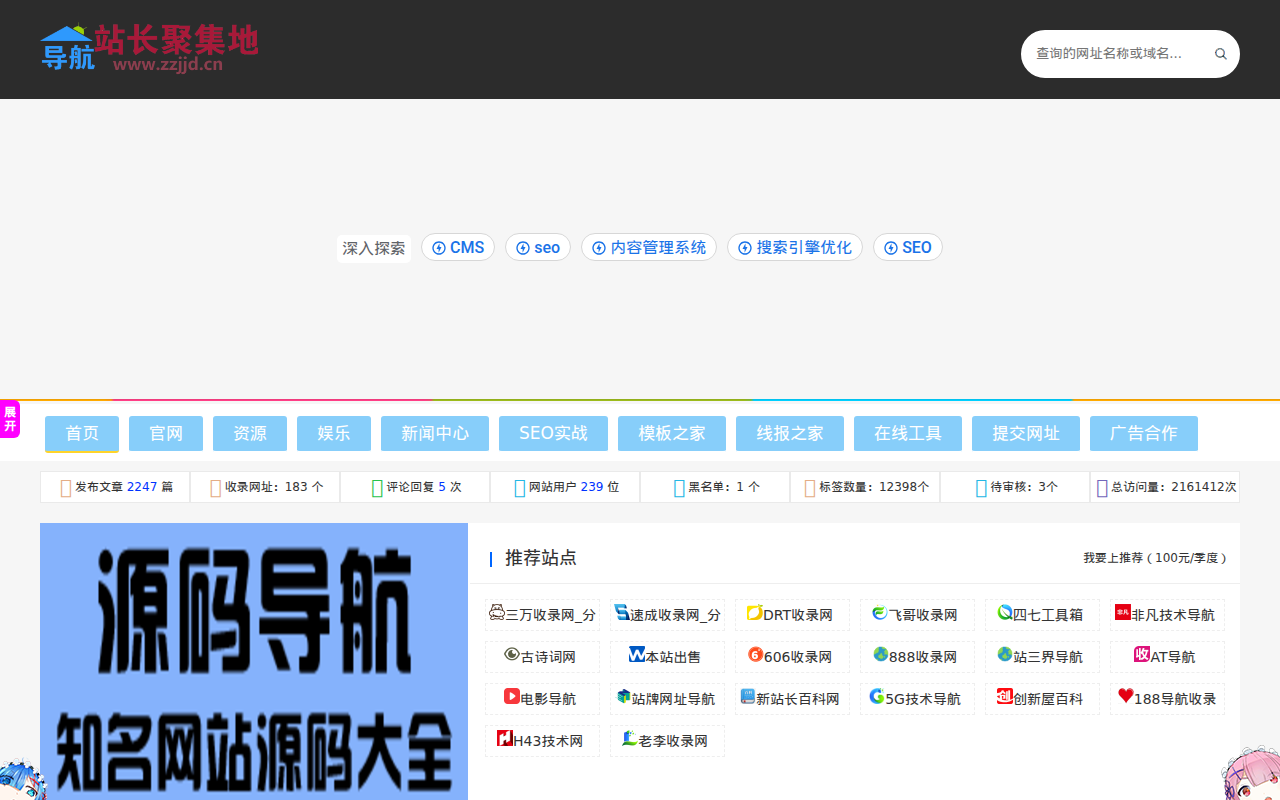Toggle the 展开 side panel tab
Image resolution: width=1280 pixels, height=800 pixels.
point(10,418)
